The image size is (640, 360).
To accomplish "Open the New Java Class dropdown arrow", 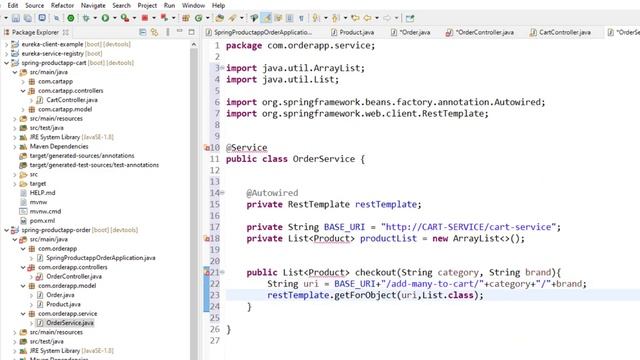I will (207, 18).
